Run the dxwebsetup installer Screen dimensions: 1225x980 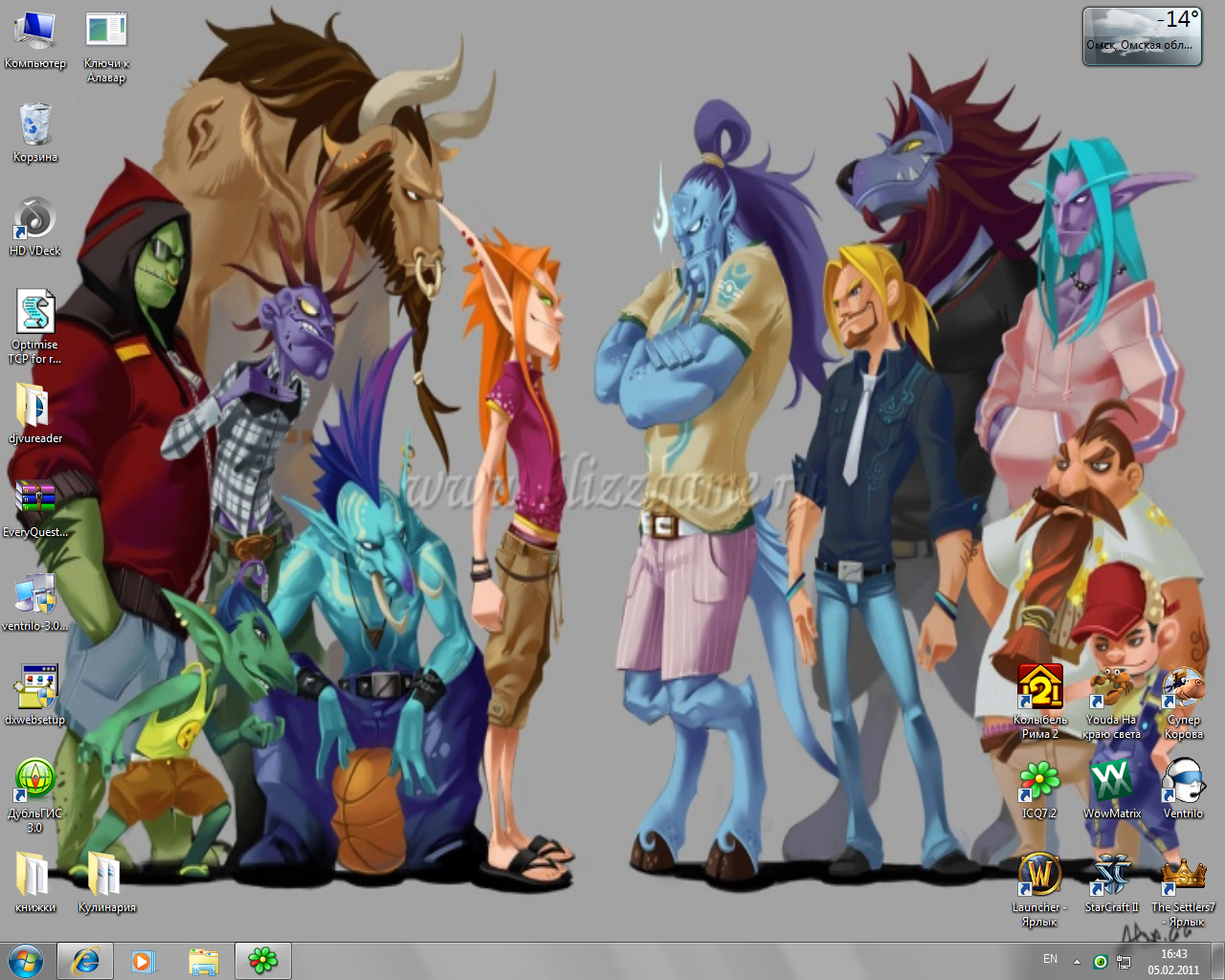[35, 695]
